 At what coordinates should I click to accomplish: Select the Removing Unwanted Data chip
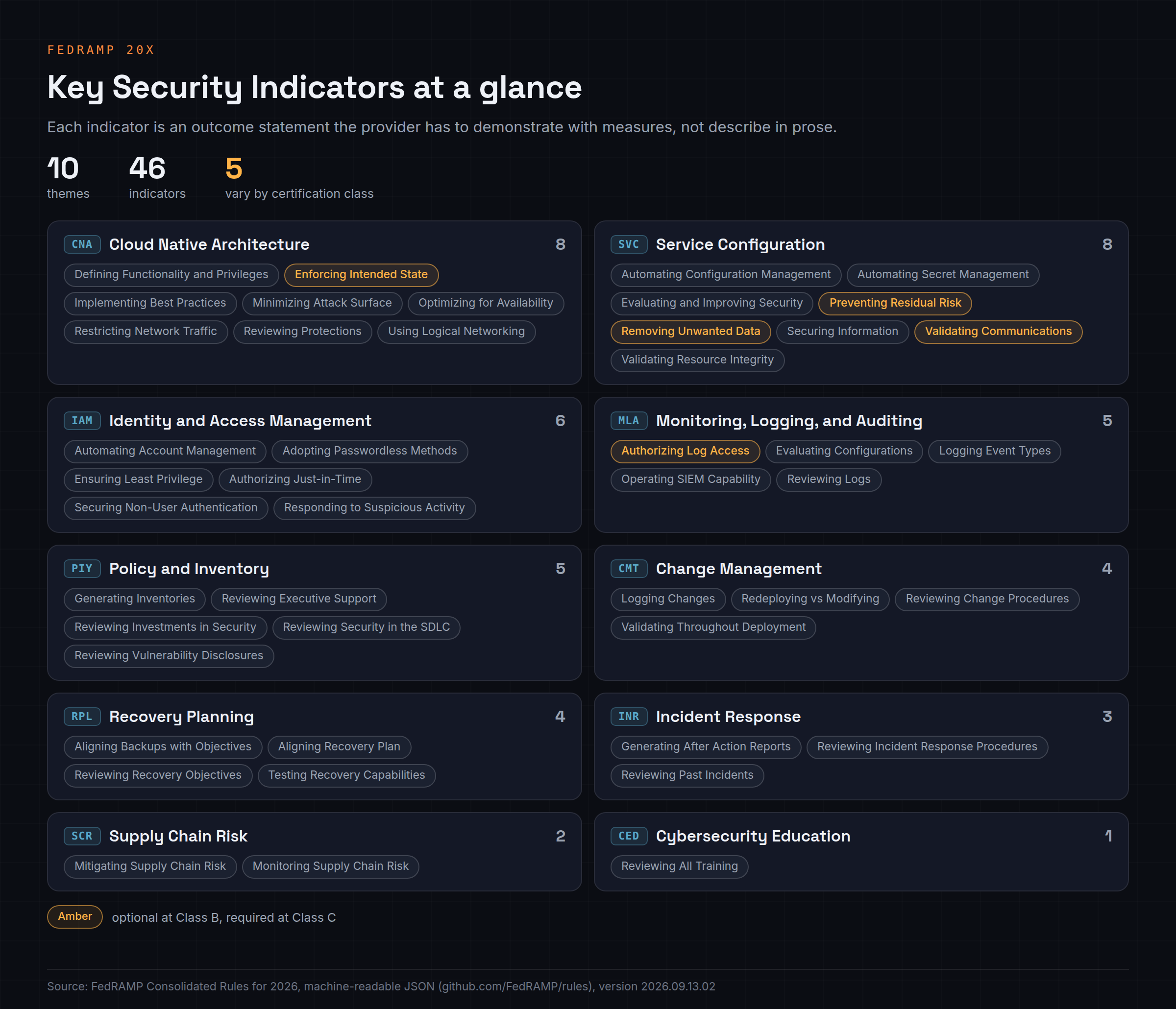(690, 332)
